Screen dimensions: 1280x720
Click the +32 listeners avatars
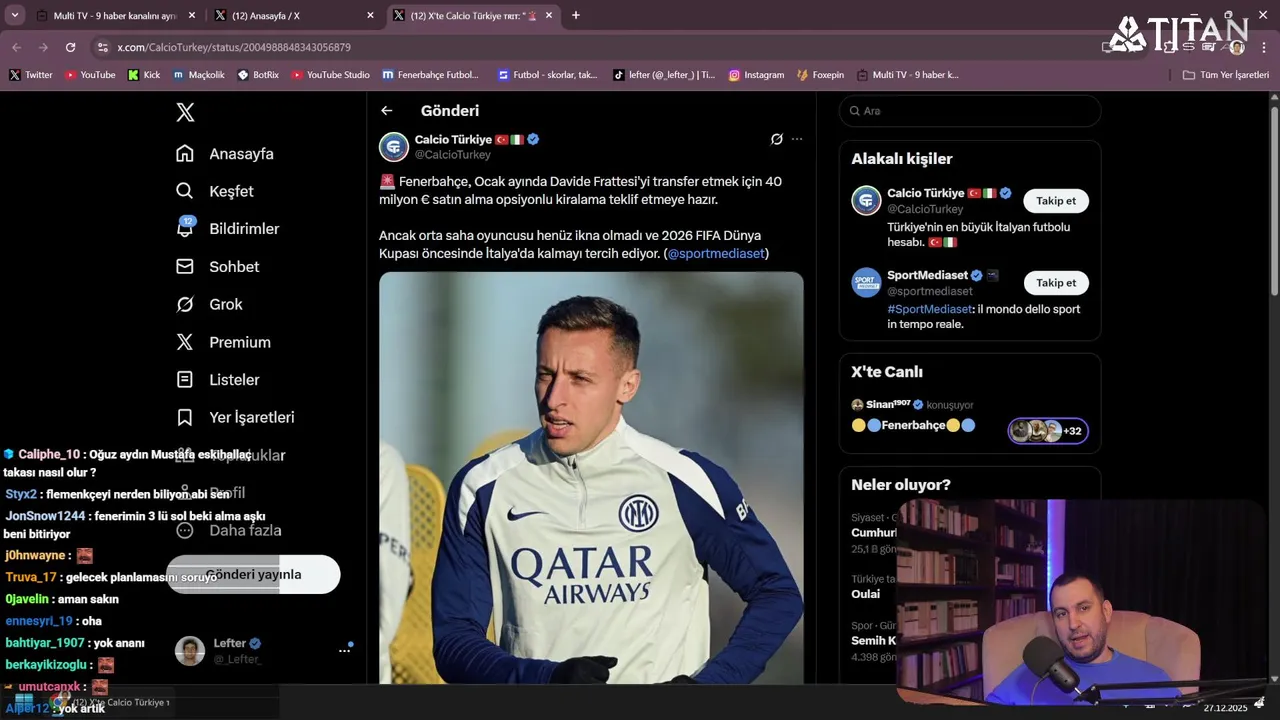[x=1048, y=431]
